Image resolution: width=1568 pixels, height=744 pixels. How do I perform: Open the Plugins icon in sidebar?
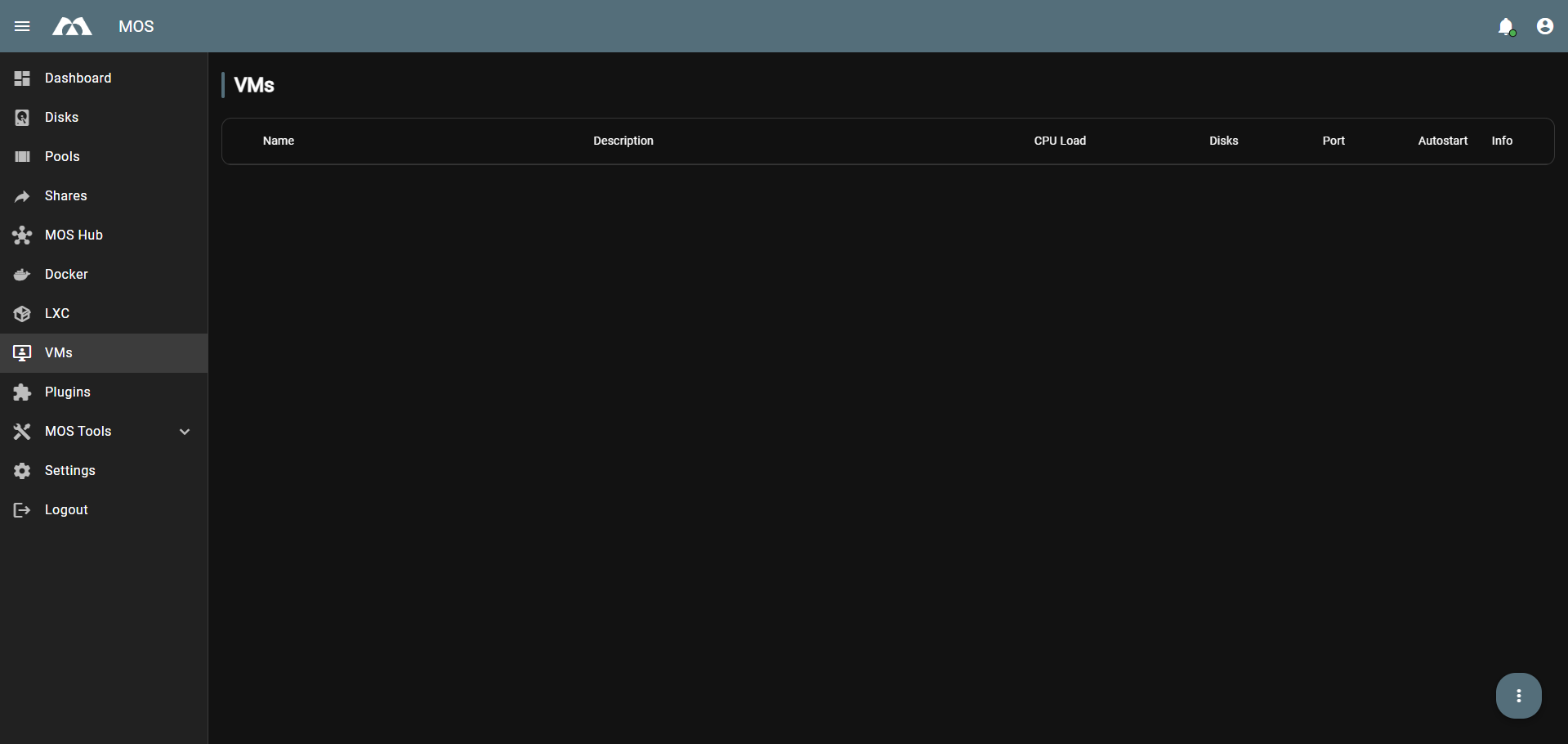[x=21, y=392]
